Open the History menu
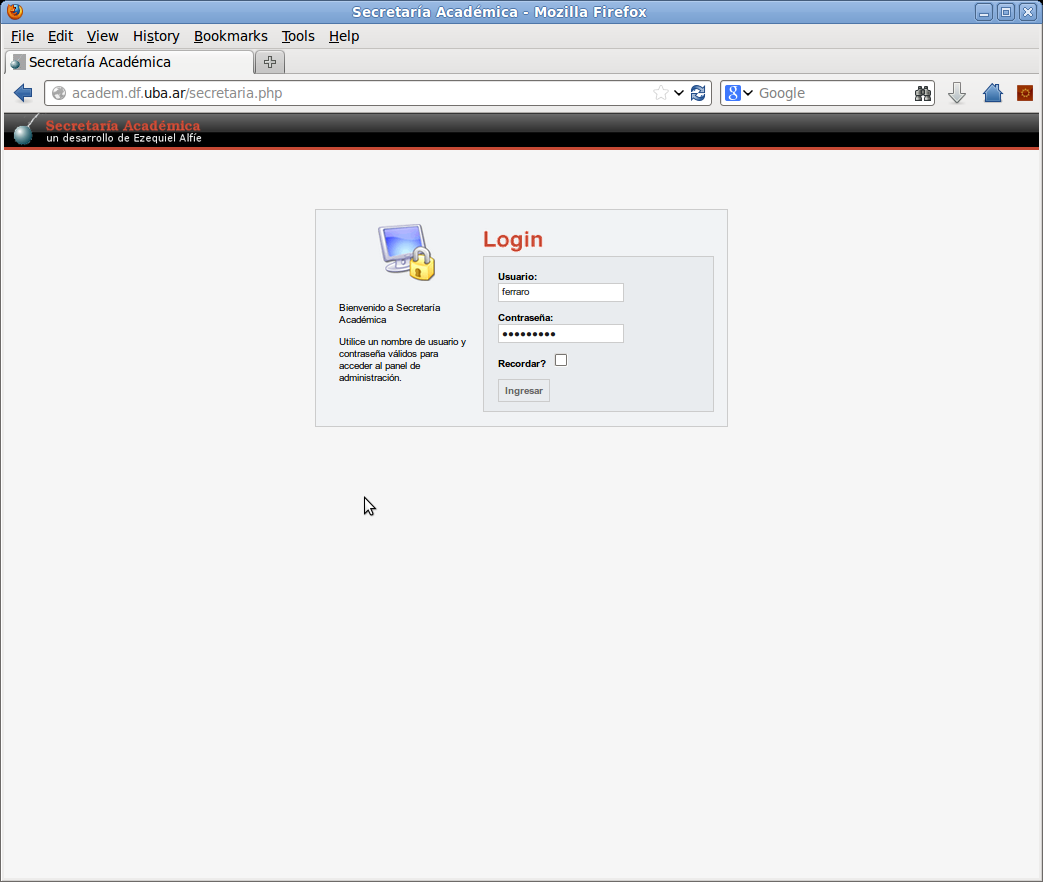Screen dimensions: 1043x882 tap(156, 36)
